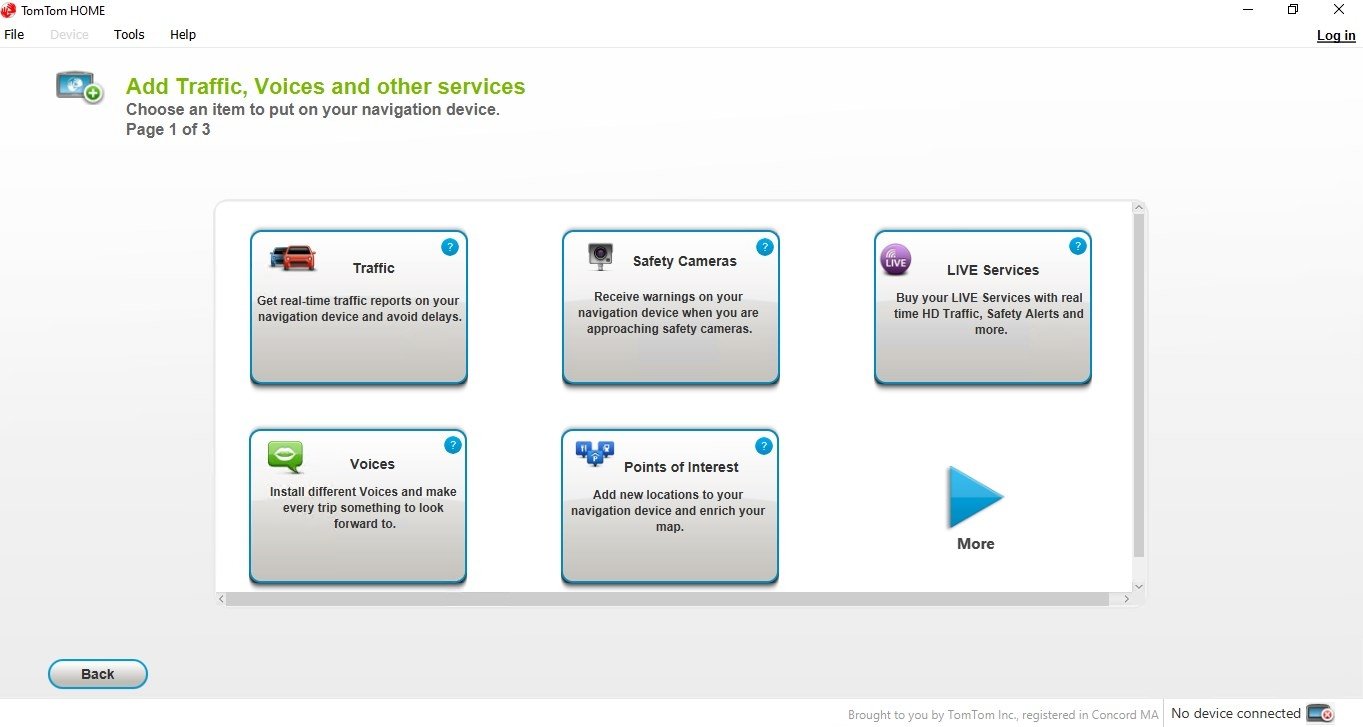This screenshot has height=727, width=1363.
Task: Select the Voices card
Action: (358, 506)
